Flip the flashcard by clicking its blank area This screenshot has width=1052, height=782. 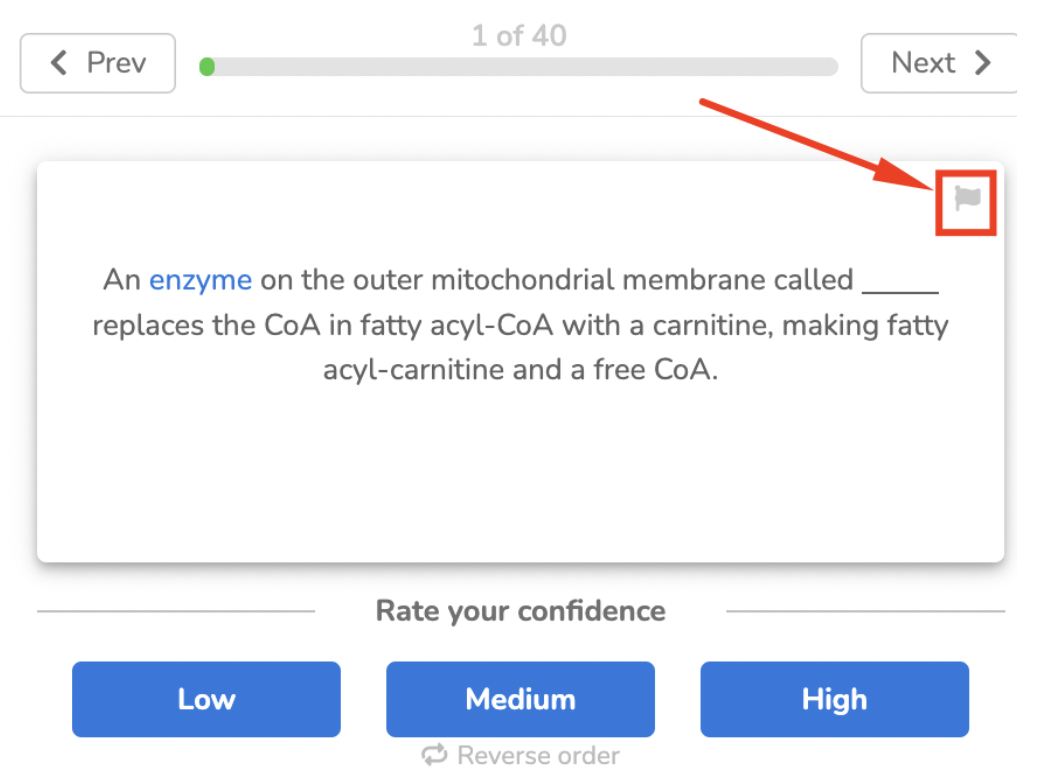click(520, 470)
